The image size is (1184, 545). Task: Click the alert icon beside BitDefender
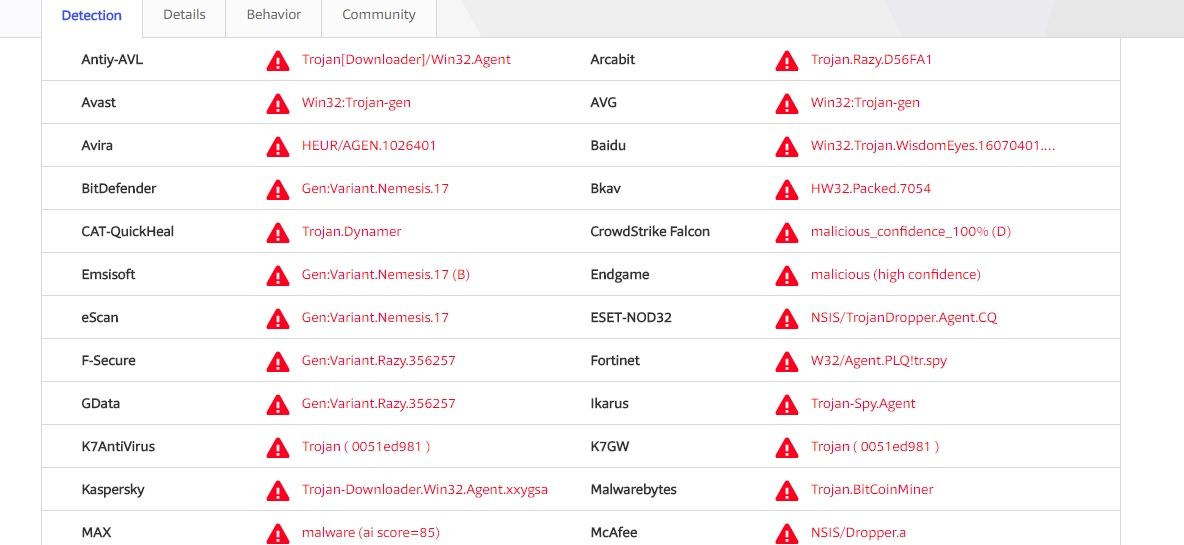tap(277, 190)
